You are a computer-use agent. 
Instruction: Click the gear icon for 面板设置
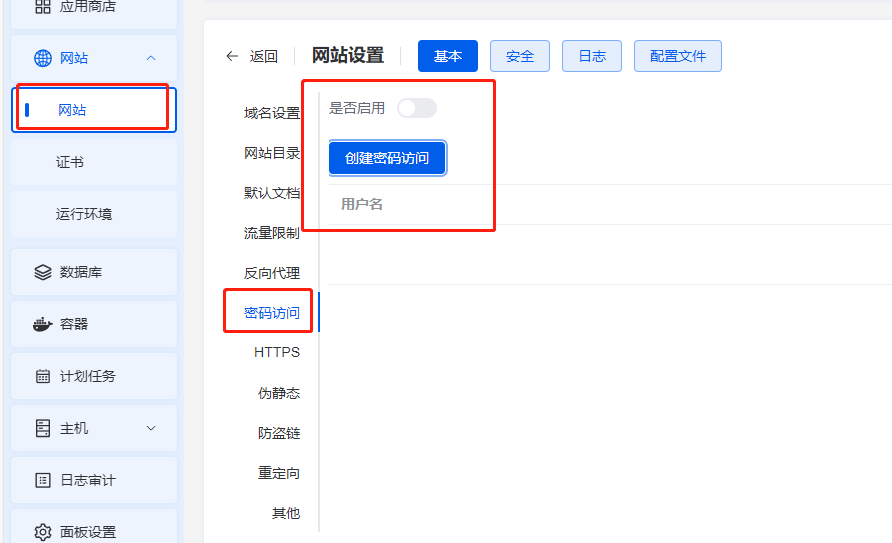pos(43,532)
